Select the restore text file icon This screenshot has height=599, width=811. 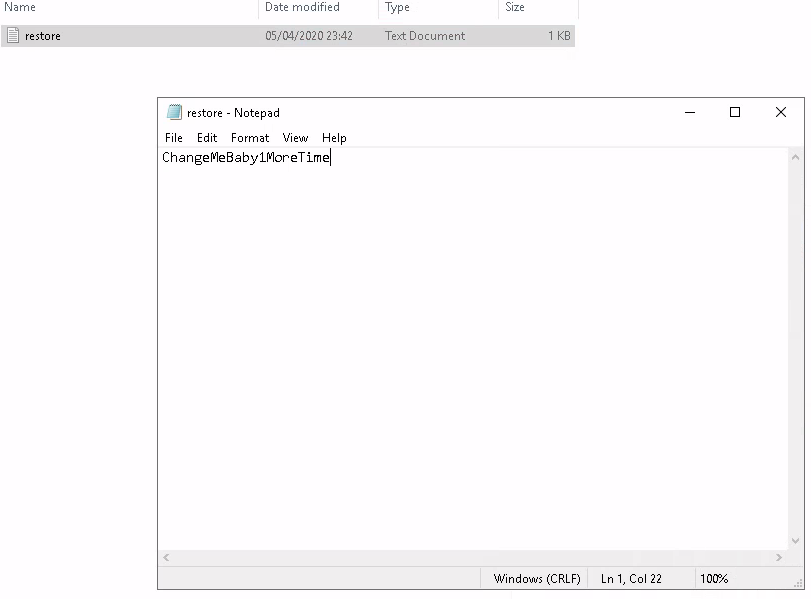point(13,36)
